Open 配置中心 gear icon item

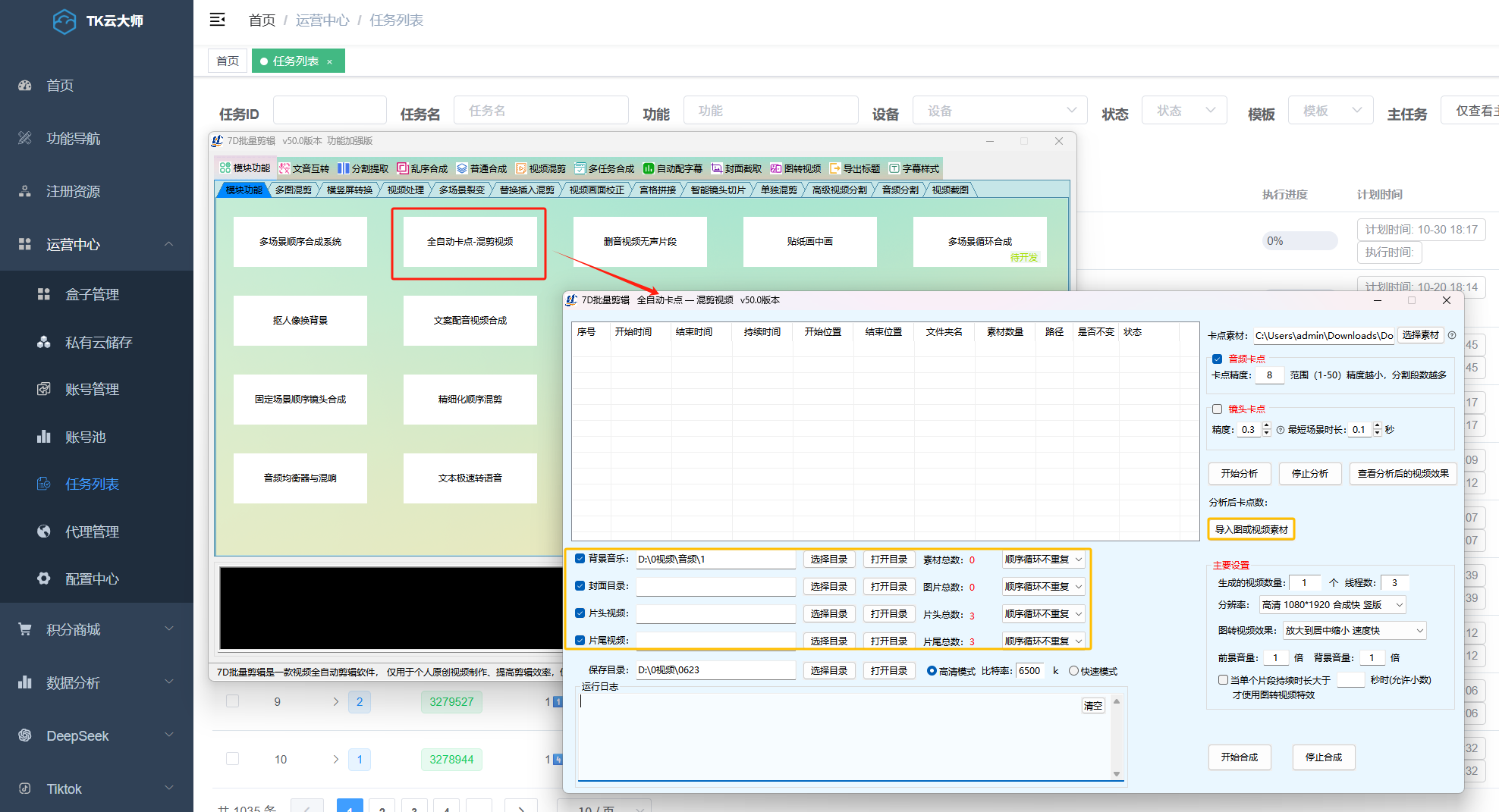coord(44,578)
